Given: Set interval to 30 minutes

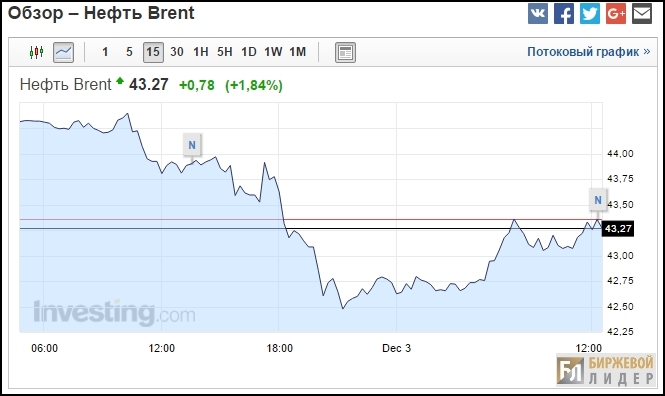Looking at the screenshot, I should tap(177, 52).
